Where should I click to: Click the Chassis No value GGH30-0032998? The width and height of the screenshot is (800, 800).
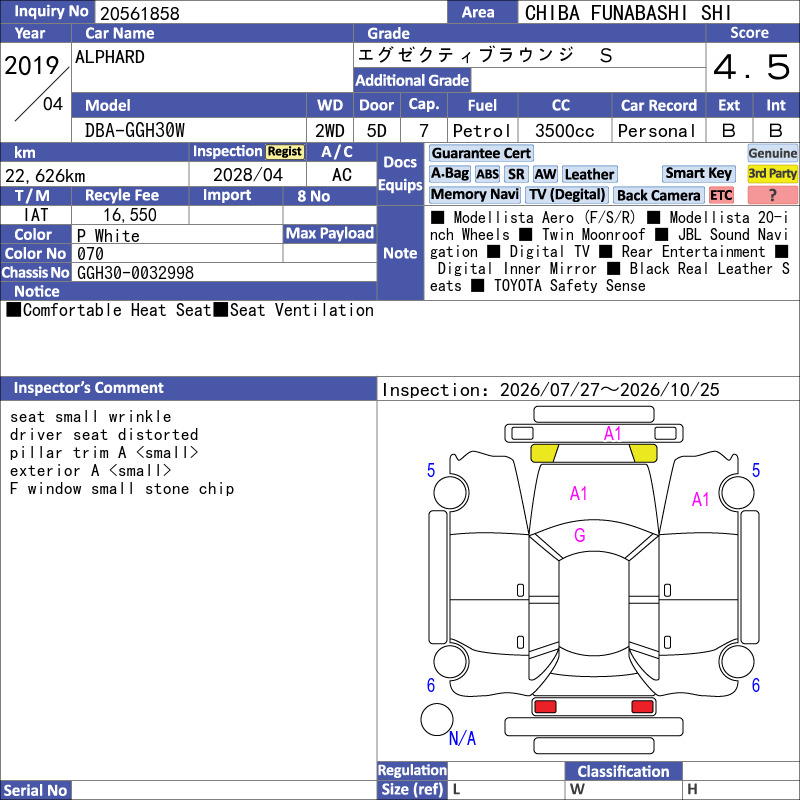(135, 273)
